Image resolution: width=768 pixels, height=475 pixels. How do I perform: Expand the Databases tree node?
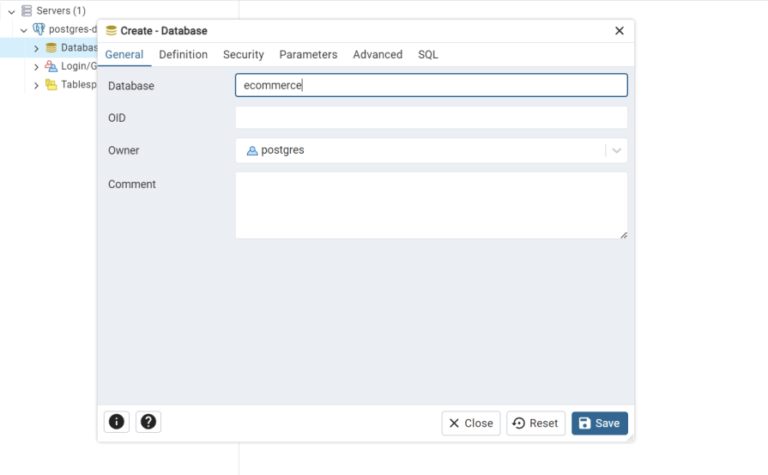tap(36, 48)
